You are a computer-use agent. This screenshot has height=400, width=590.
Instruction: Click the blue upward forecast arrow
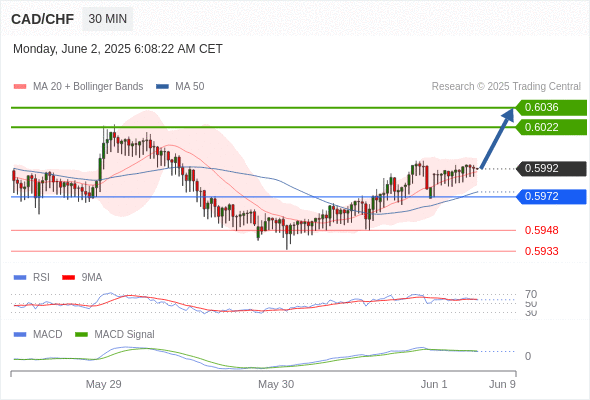[x=497, y=138]
